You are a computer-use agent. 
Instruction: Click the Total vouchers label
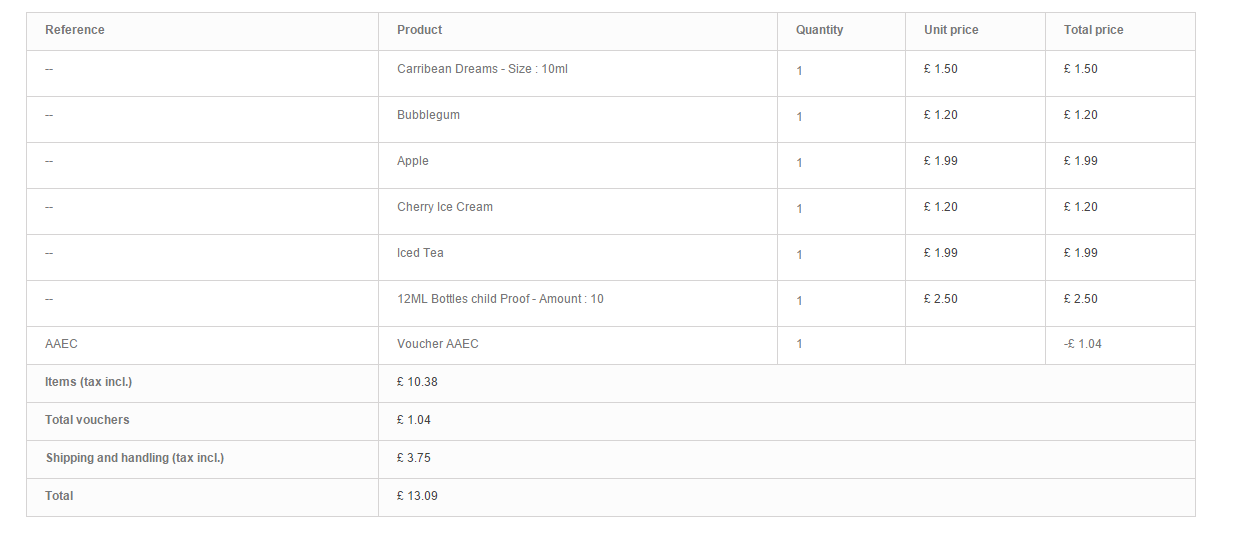88,420
